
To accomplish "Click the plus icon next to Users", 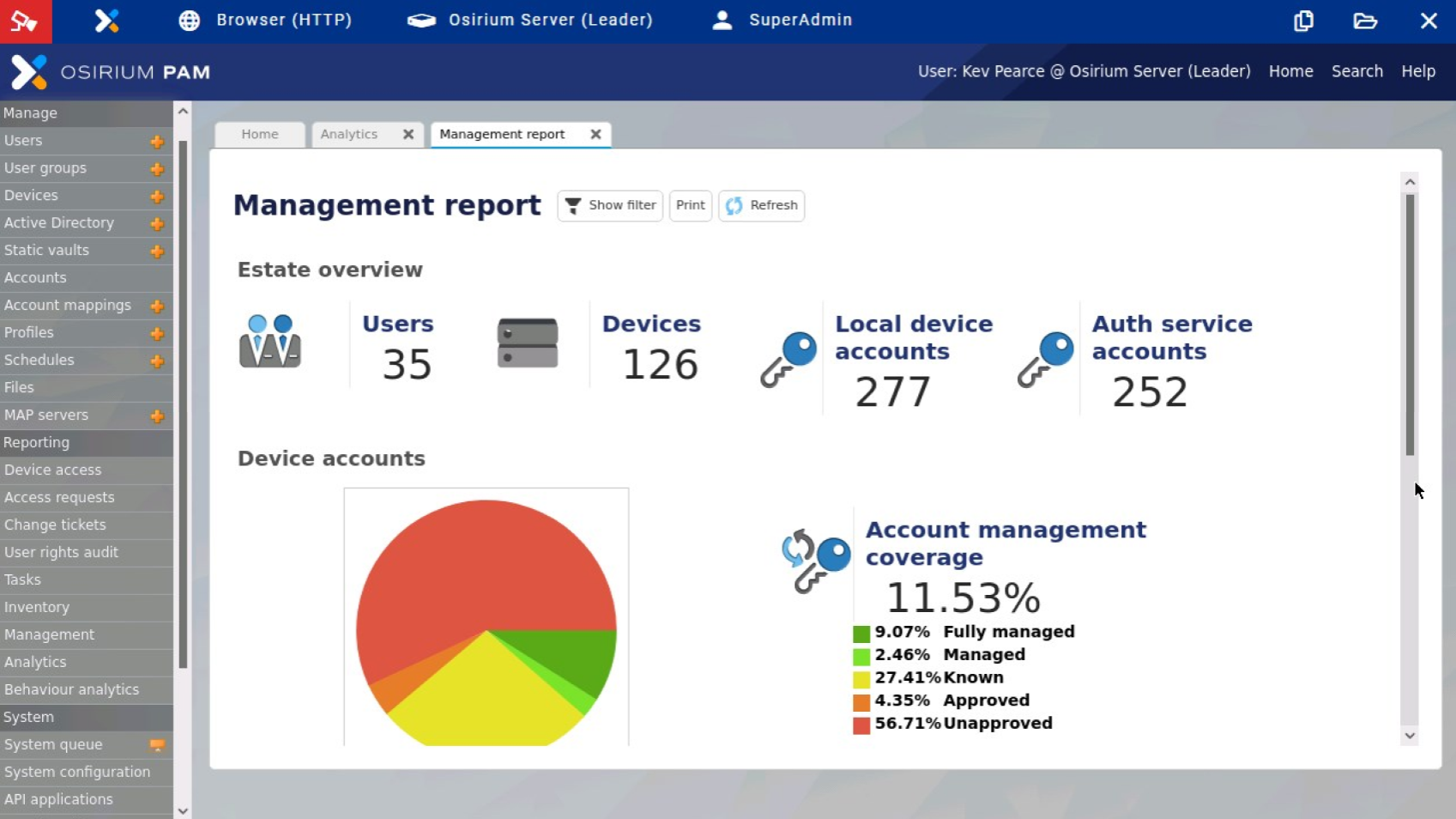I will (157, 142).
